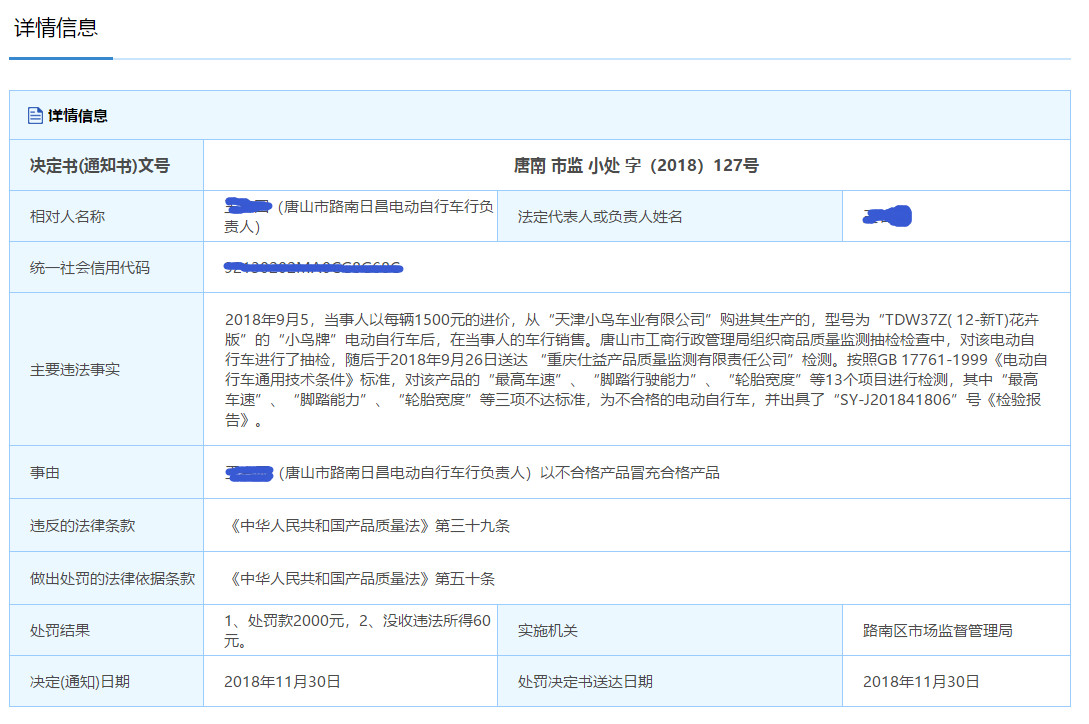The height and width of the screenshot is (724, 1089).
Task: Click the 主要违法事实 label cell
Action: pyautogui.click(x=75, y=370)
